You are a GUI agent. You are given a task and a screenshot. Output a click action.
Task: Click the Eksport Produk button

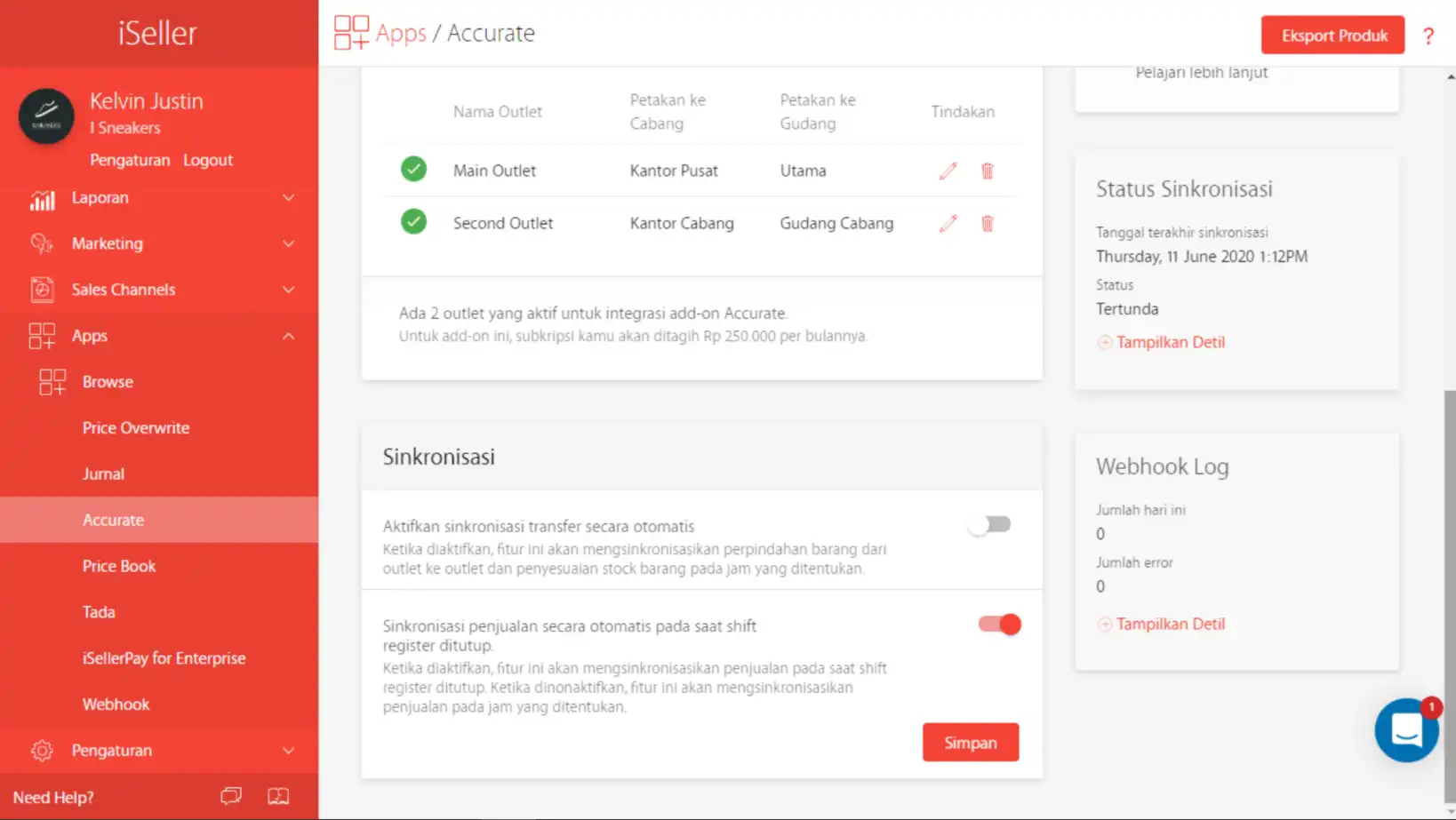coord(1332,36)
